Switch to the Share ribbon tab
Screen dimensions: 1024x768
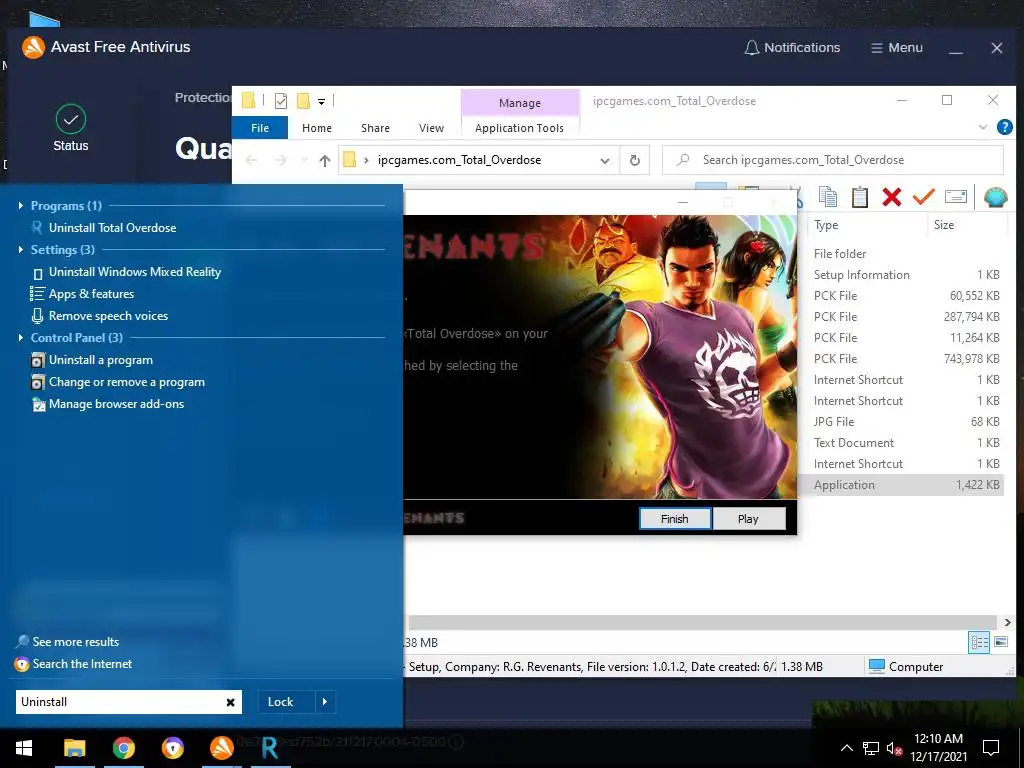(376, 128)
